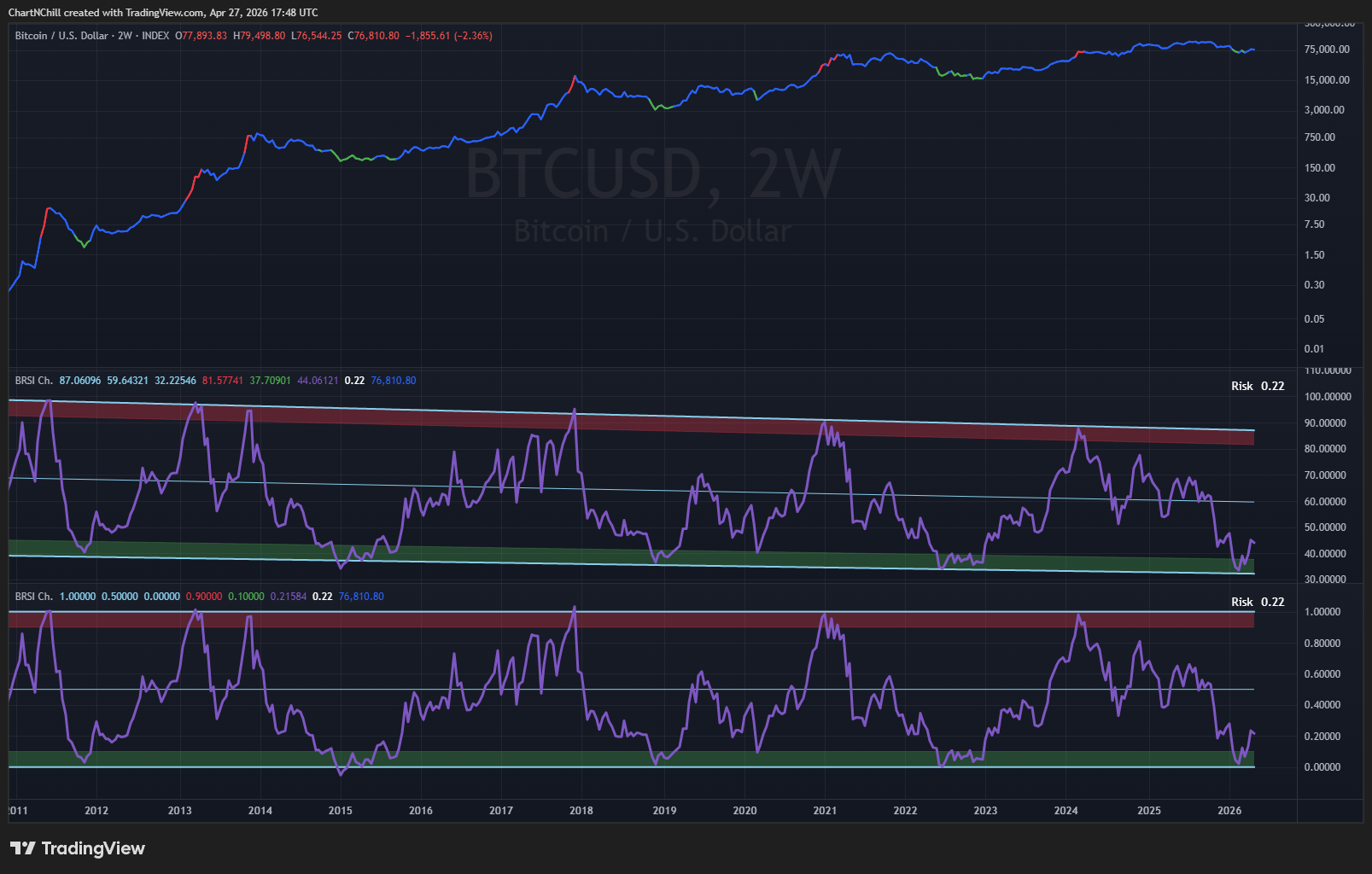Click the open value O77,893.83
Image resolution: width=1372 pixels, height=874 pixels.
pos(201,36)
